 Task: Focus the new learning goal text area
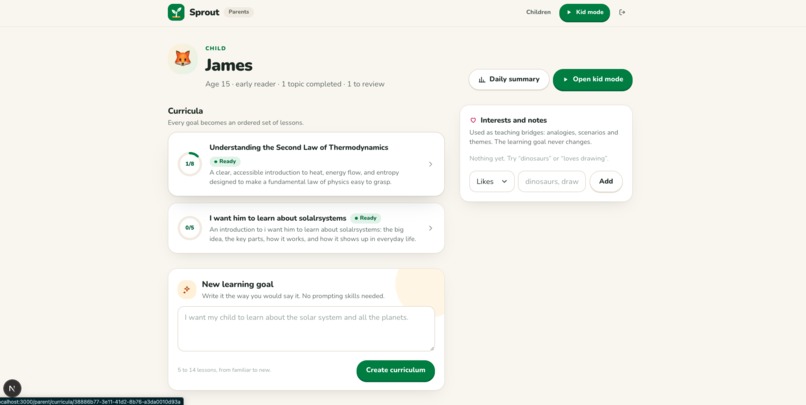tap(306, 329)
